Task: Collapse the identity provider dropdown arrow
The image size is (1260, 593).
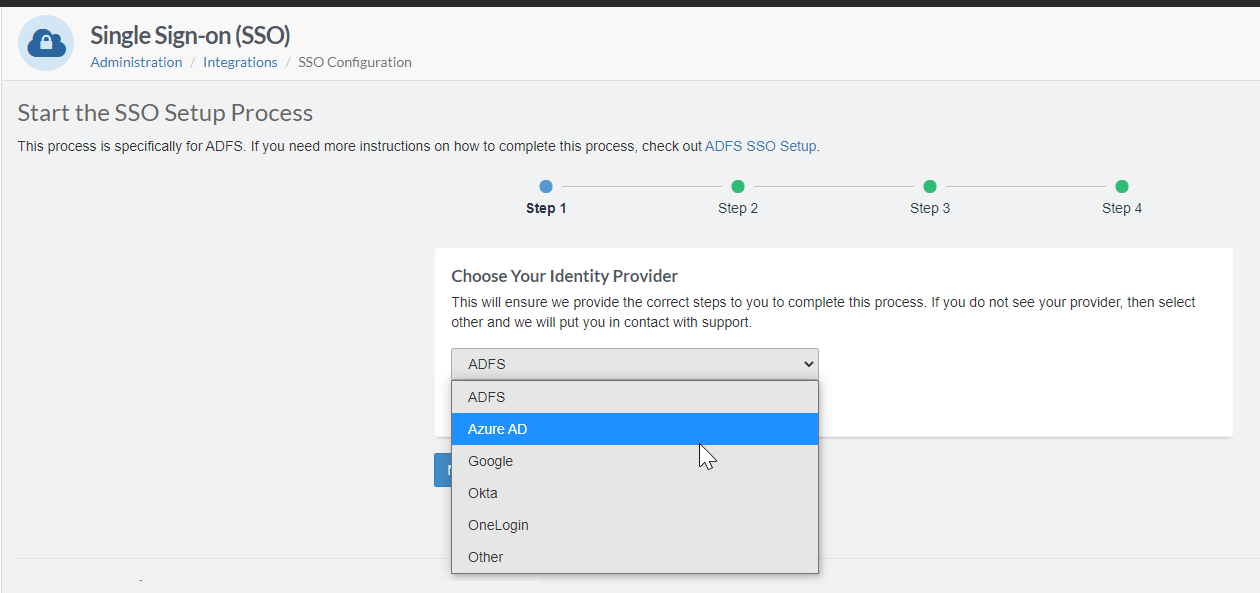Action: pyautogui.click(x=809, y=364)
